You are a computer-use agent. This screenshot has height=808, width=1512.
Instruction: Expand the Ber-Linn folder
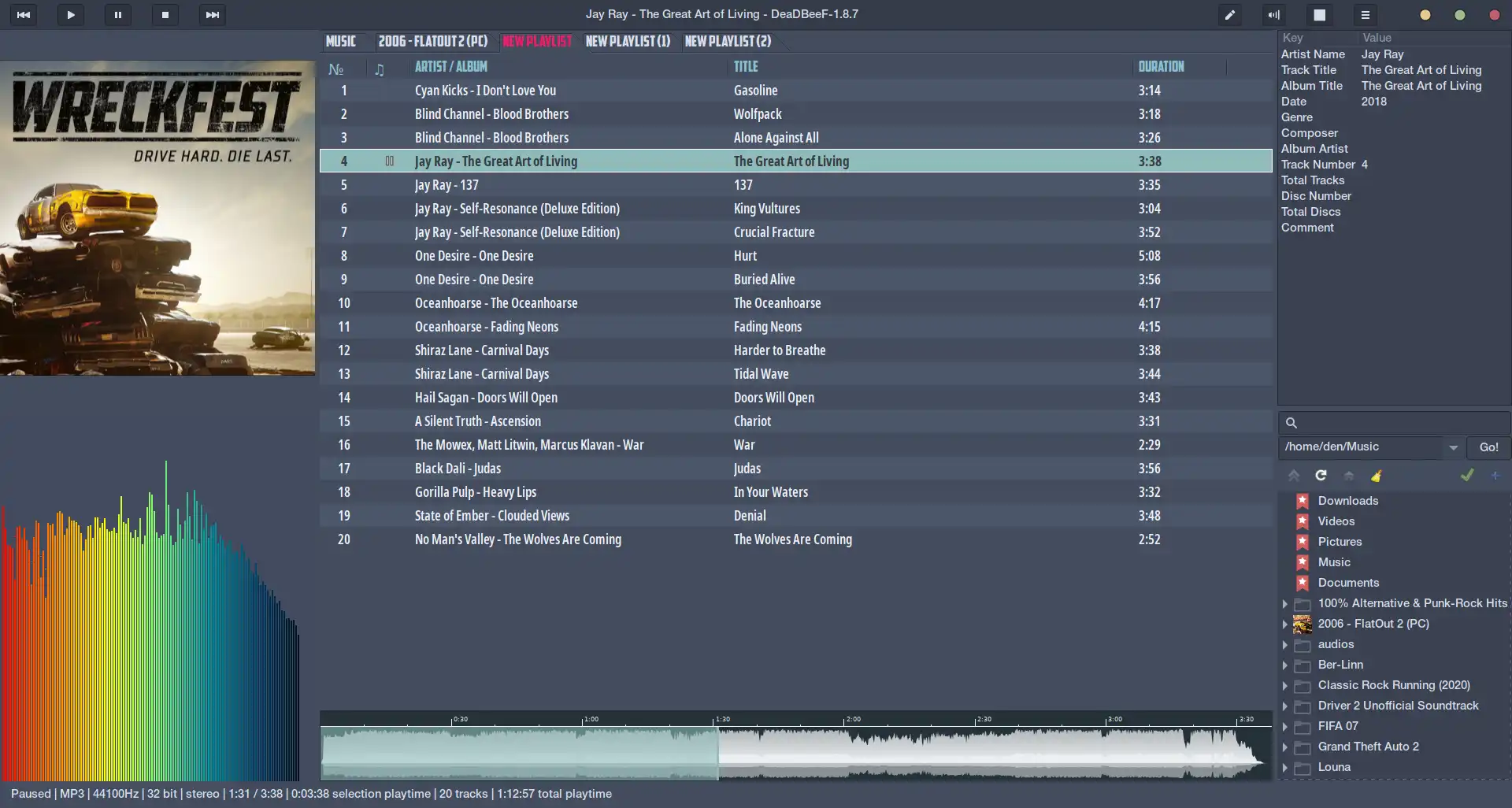coord(1284,665)
